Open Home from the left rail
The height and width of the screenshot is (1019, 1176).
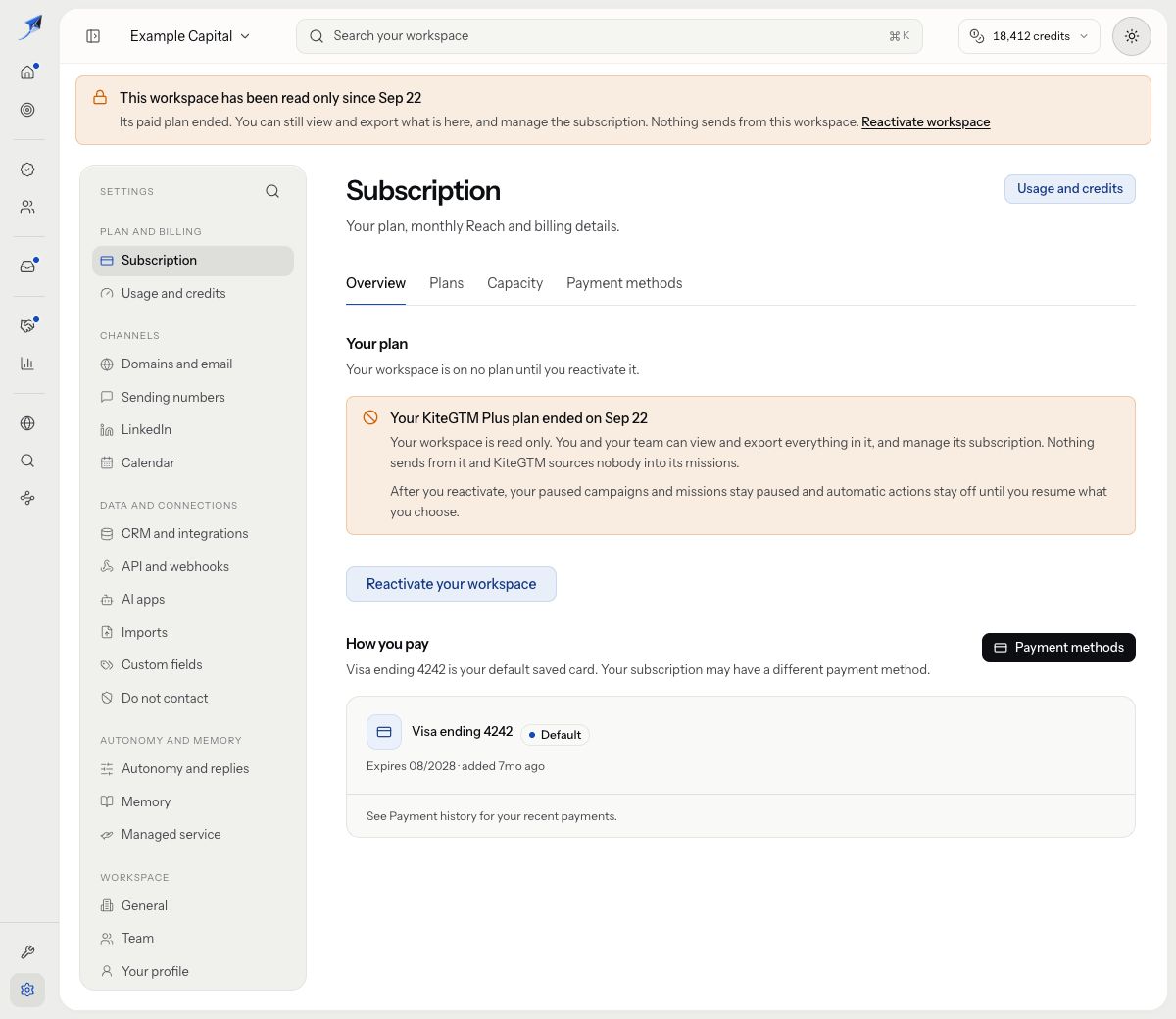[x=27, y=72]
